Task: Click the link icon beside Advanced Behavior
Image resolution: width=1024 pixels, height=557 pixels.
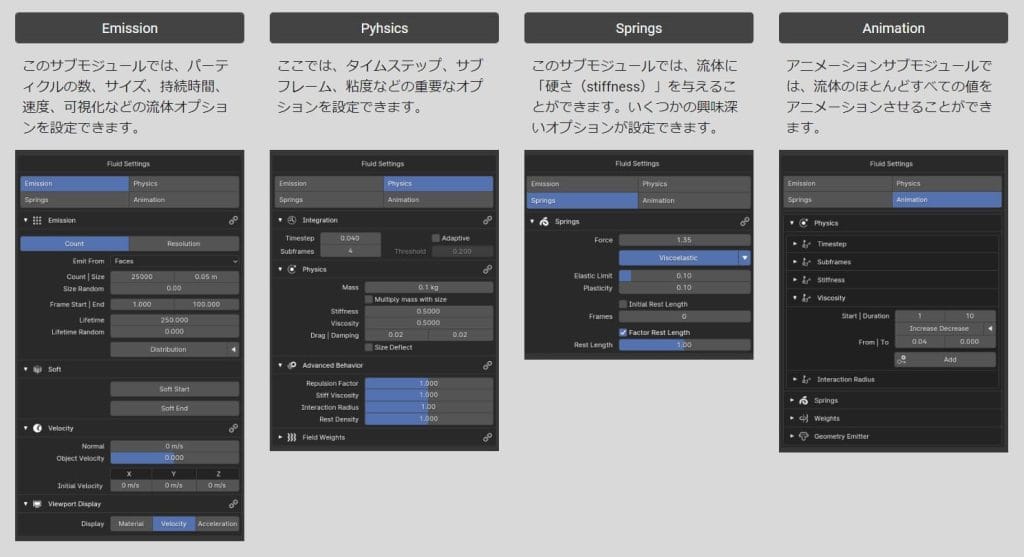Action: click(487, 365)
